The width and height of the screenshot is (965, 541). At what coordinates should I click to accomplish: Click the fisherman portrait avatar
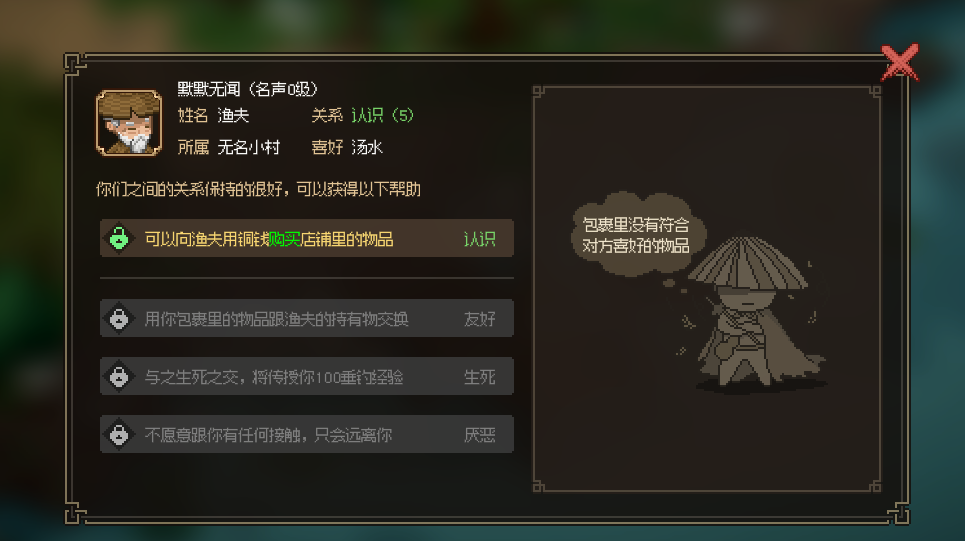click(129, 123)
